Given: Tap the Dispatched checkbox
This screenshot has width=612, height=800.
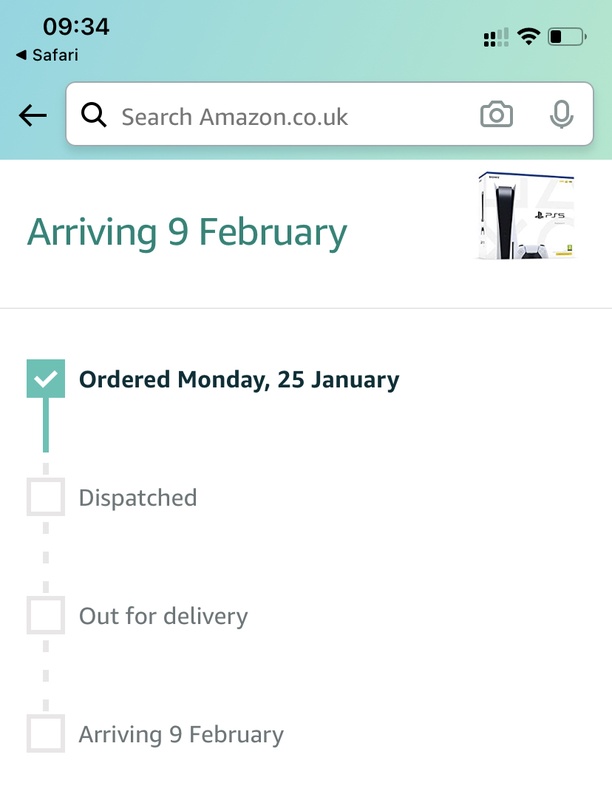Looking at the screenshot, I should pos(45,497).
